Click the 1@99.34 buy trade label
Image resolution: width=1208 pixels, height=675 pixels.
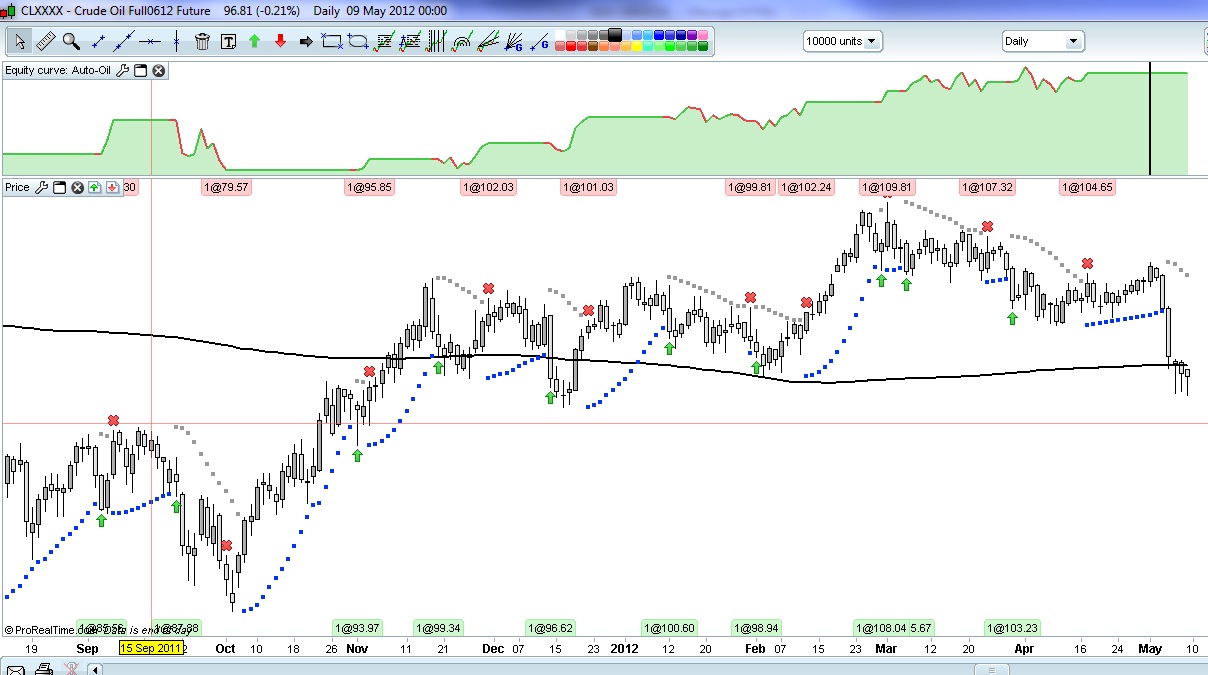pyautogui.click(x=438, y=628)
